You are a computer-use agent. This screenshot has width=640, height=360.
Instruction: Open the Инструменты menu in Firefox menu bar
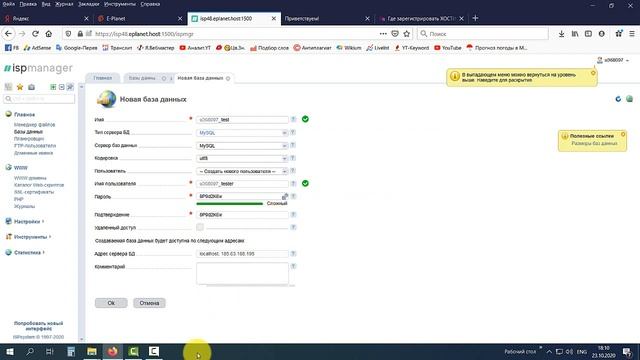click(120, 4)
